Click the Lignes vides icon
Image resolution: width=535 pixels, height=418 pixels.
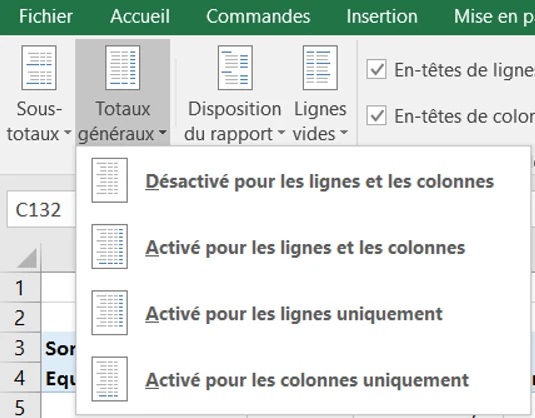point(320,68)
